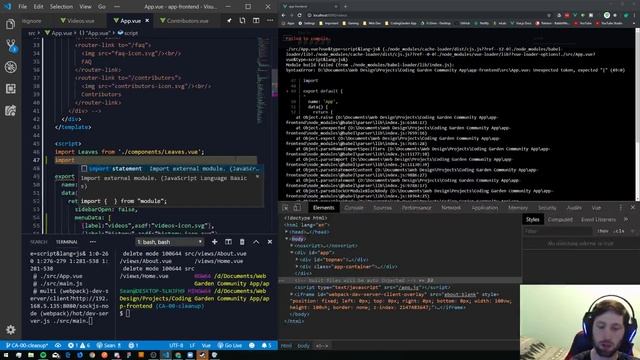
Task: Switch to the .gitignore editor tab
Action: pos(32,20)
